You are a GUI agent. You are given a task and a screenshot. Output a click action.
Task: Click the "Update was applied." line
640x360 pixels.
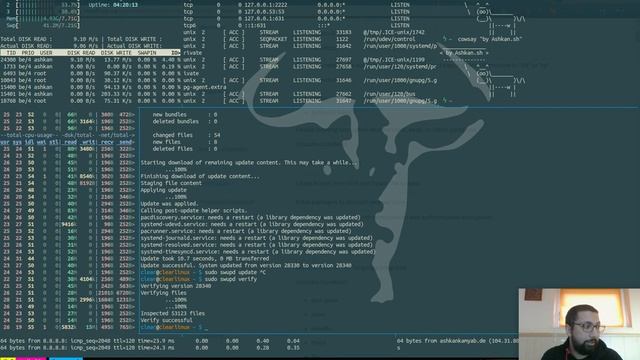click(169, 204)
